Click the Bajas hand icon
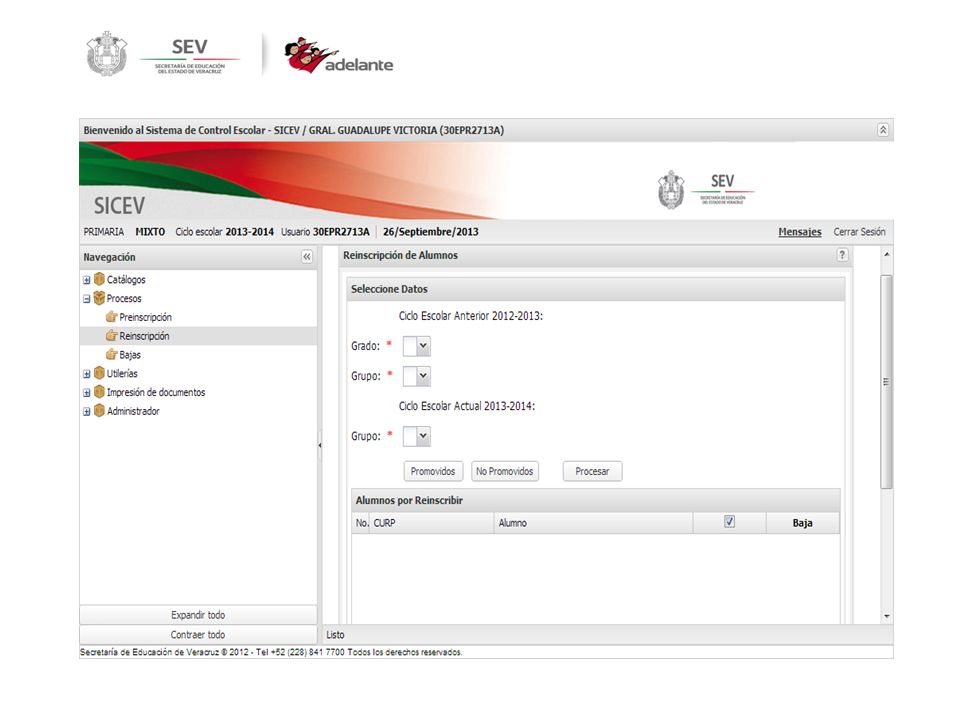This screenshot has width=960, height=720. 111,354
